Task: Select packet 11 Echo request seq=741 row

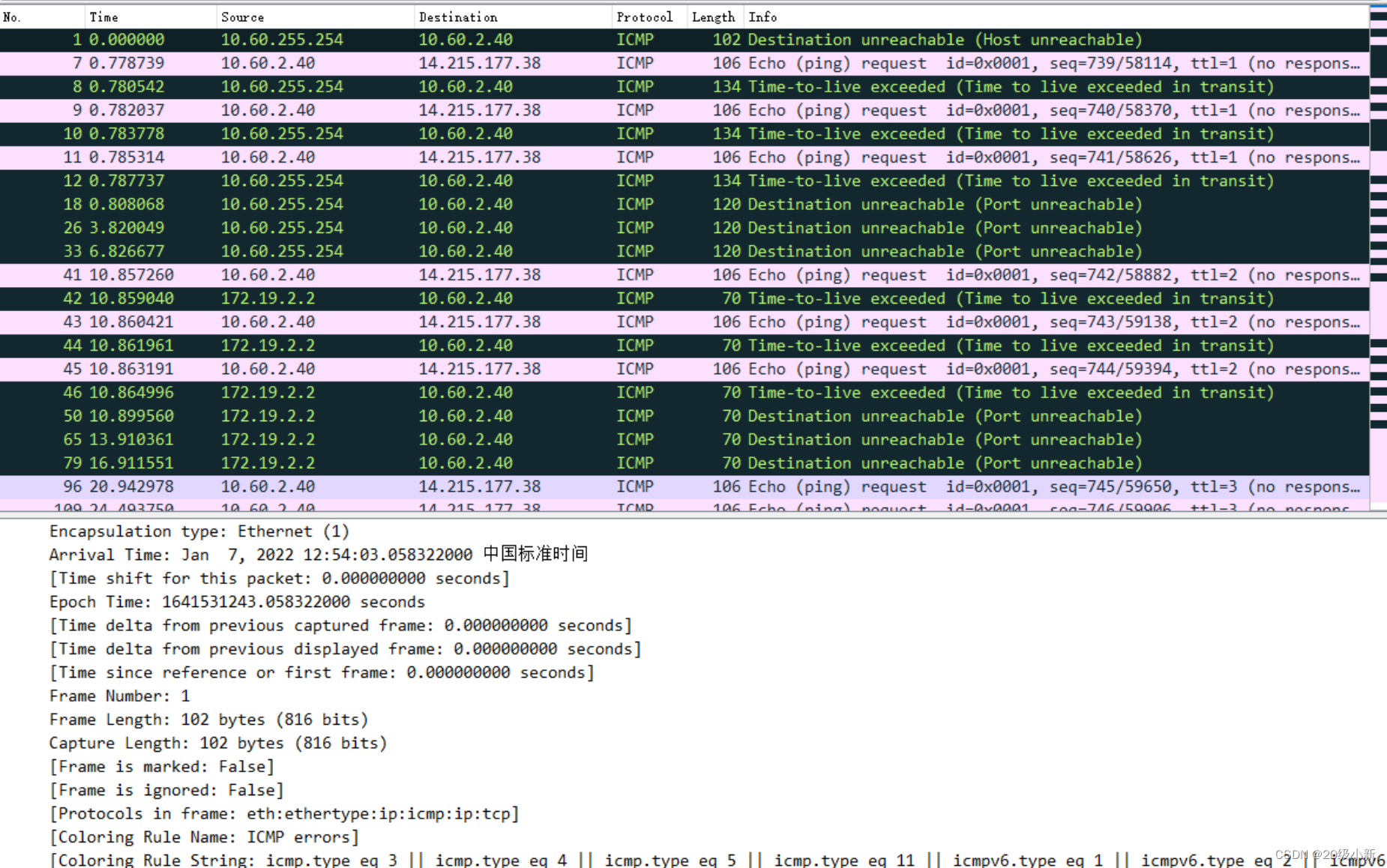Action: (x=685, y=157)
